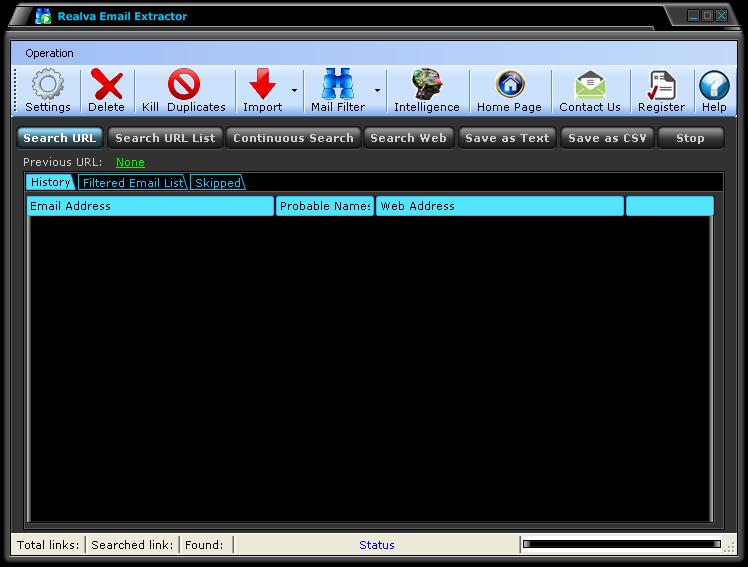Start a Continuous Search
Screen dimensions: 748x567
click(293, 138)
